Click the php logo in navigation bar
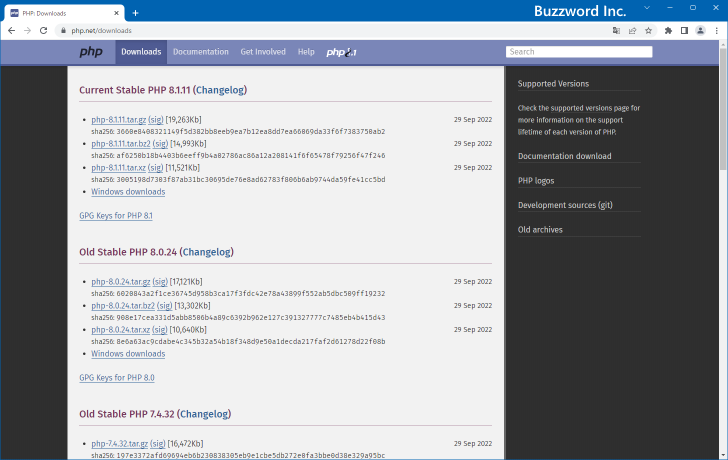The width and height of the screenshot is (728, 460). [91, 52]
